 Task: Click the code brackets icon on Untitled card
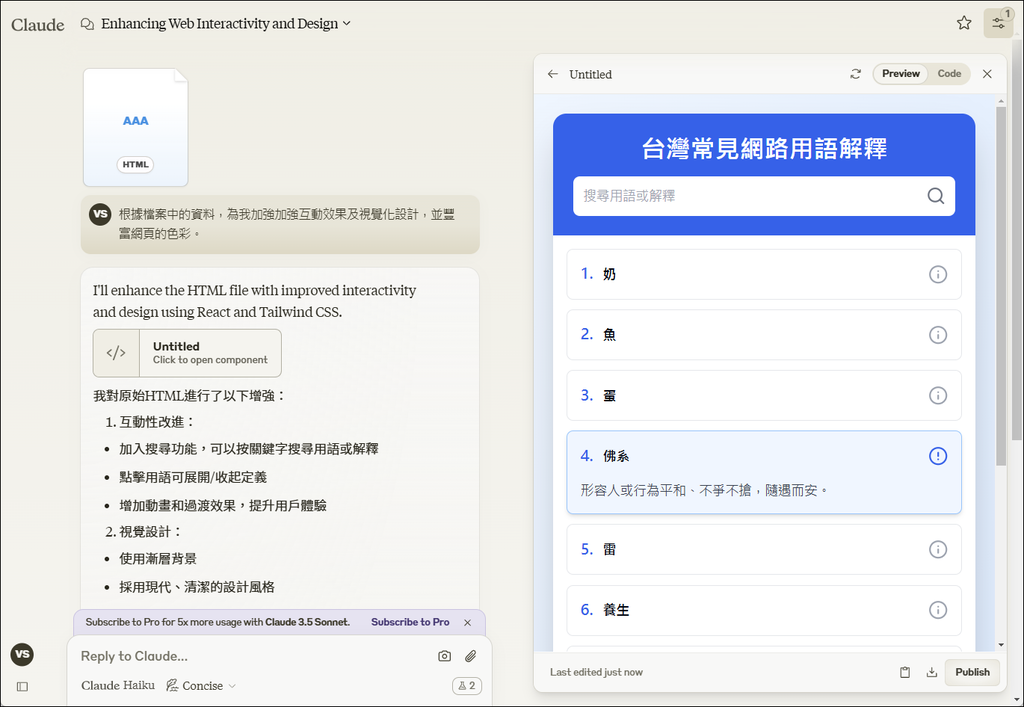click(116, 353)
